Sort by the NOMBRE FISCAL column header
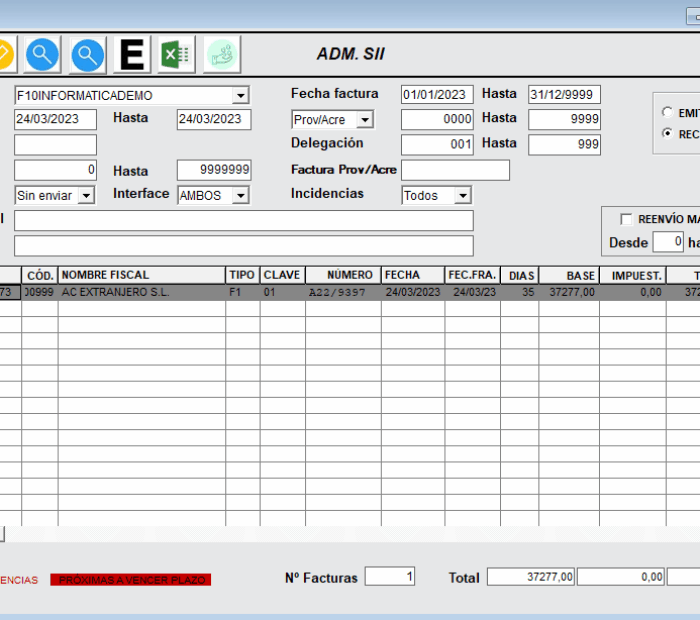 (141, 275)
